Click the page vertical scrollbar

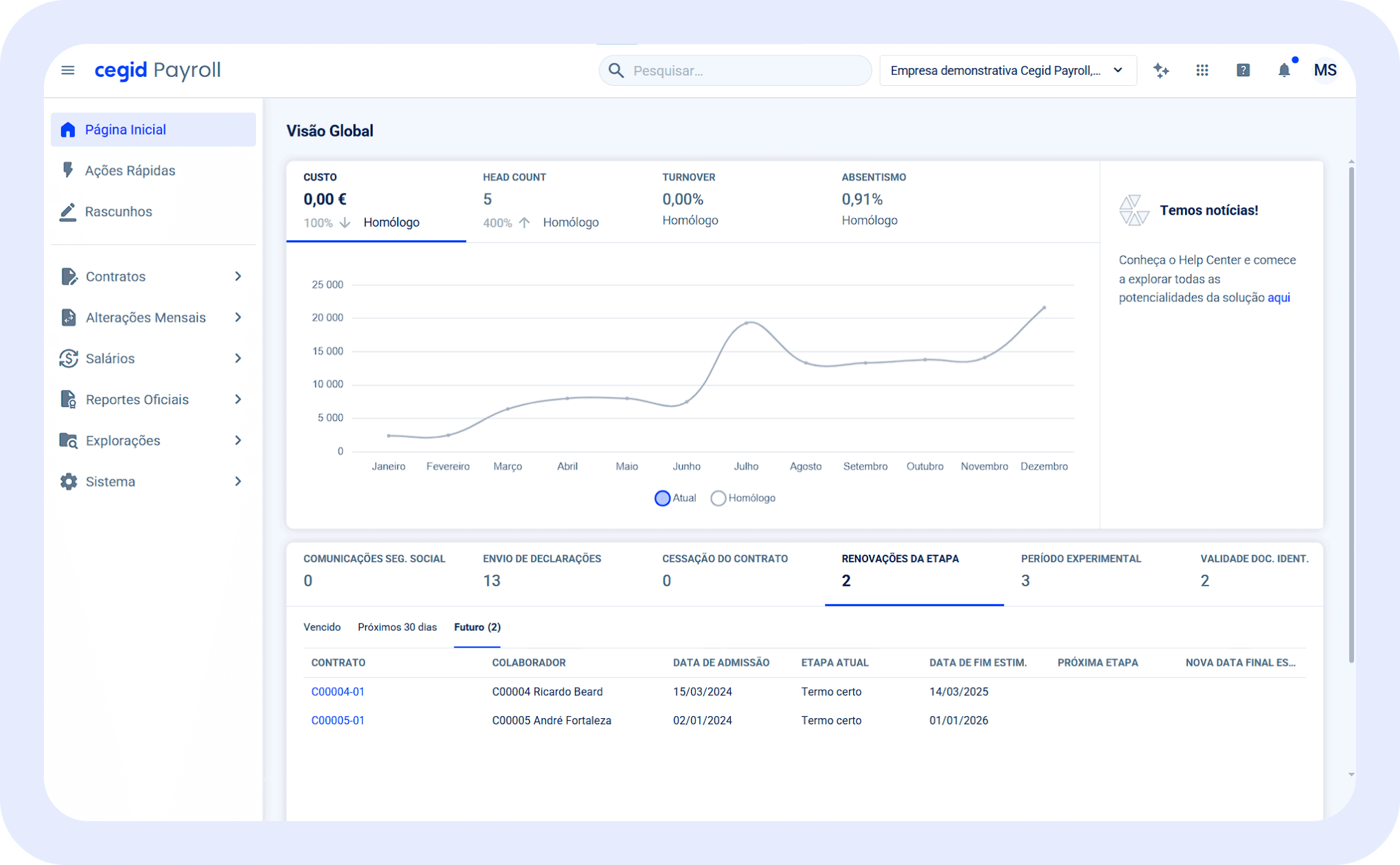click(1351, 412)
